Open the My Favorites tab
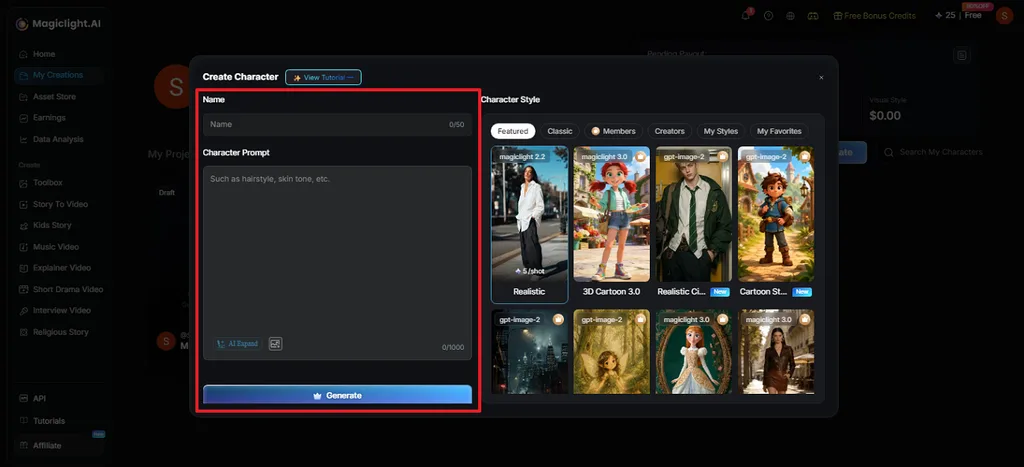1024x467 pixels. [x=779, y=131]
